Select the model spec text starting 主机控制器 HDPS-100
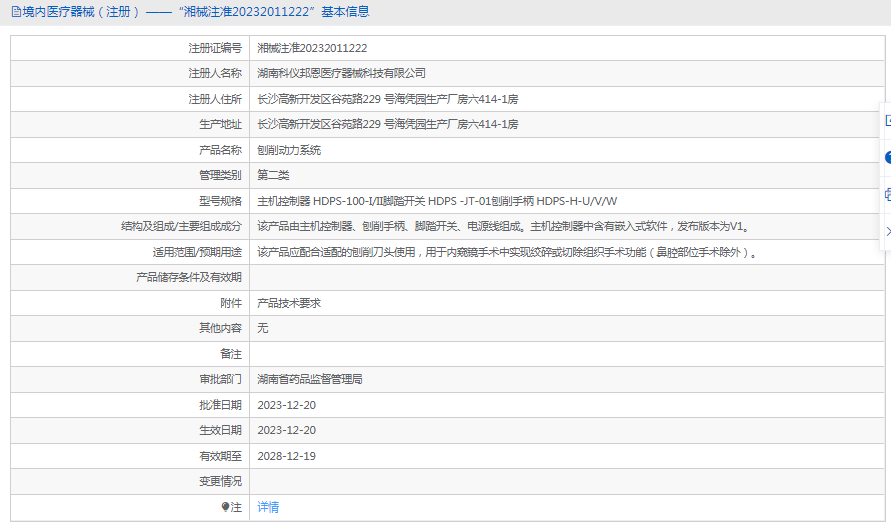Viewport: 891px width, 530px height. 437,201
